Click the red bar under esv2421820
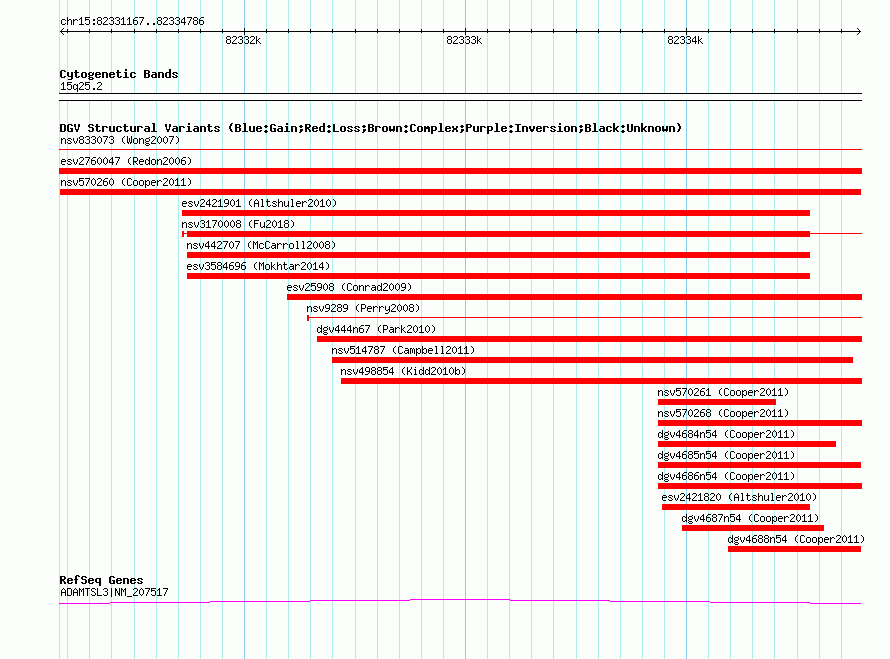890x659 pixels. pos(736,507)
